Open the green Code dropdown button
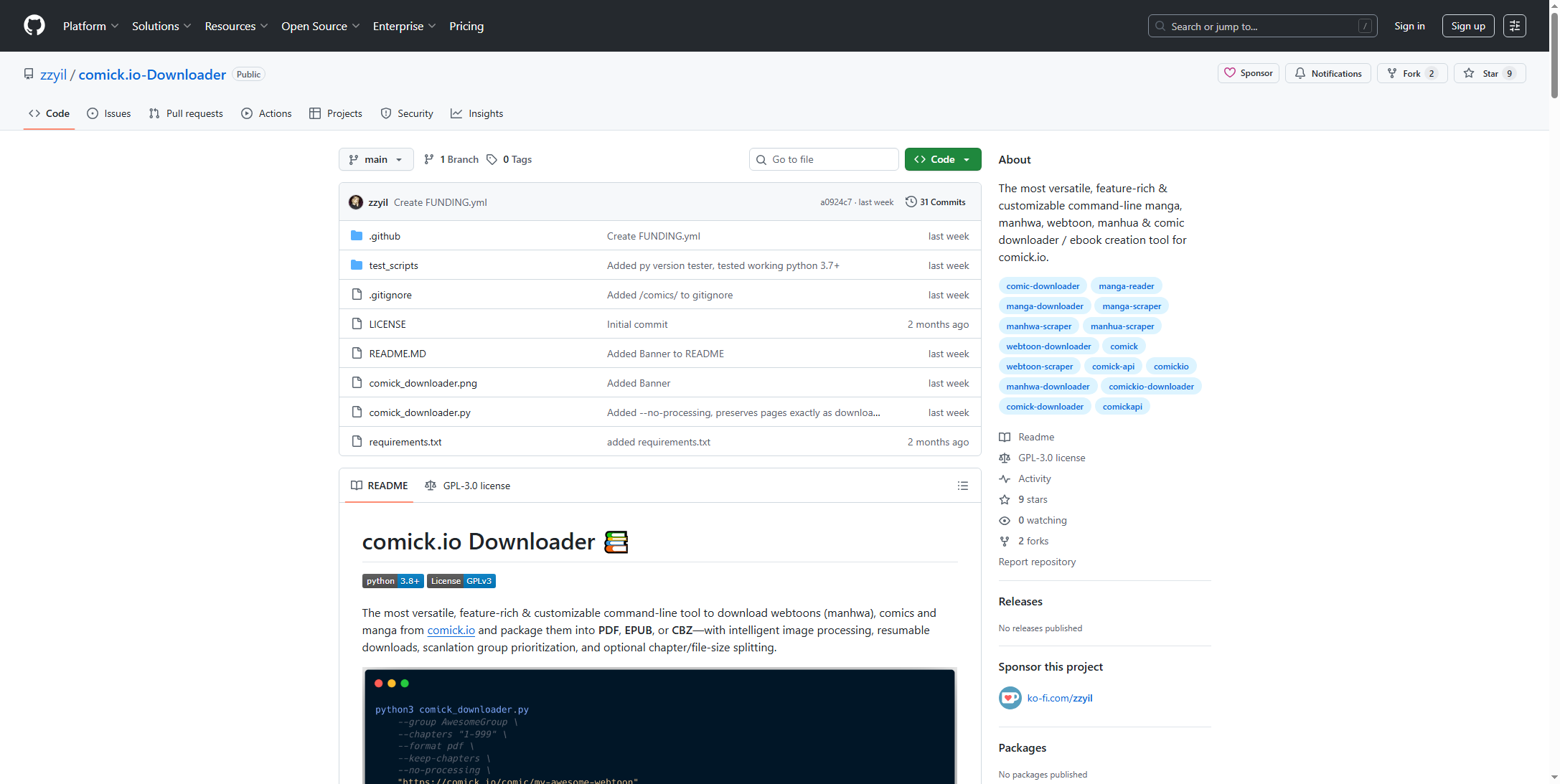The height and width of the screenshot is (784, 1560). 942,159
